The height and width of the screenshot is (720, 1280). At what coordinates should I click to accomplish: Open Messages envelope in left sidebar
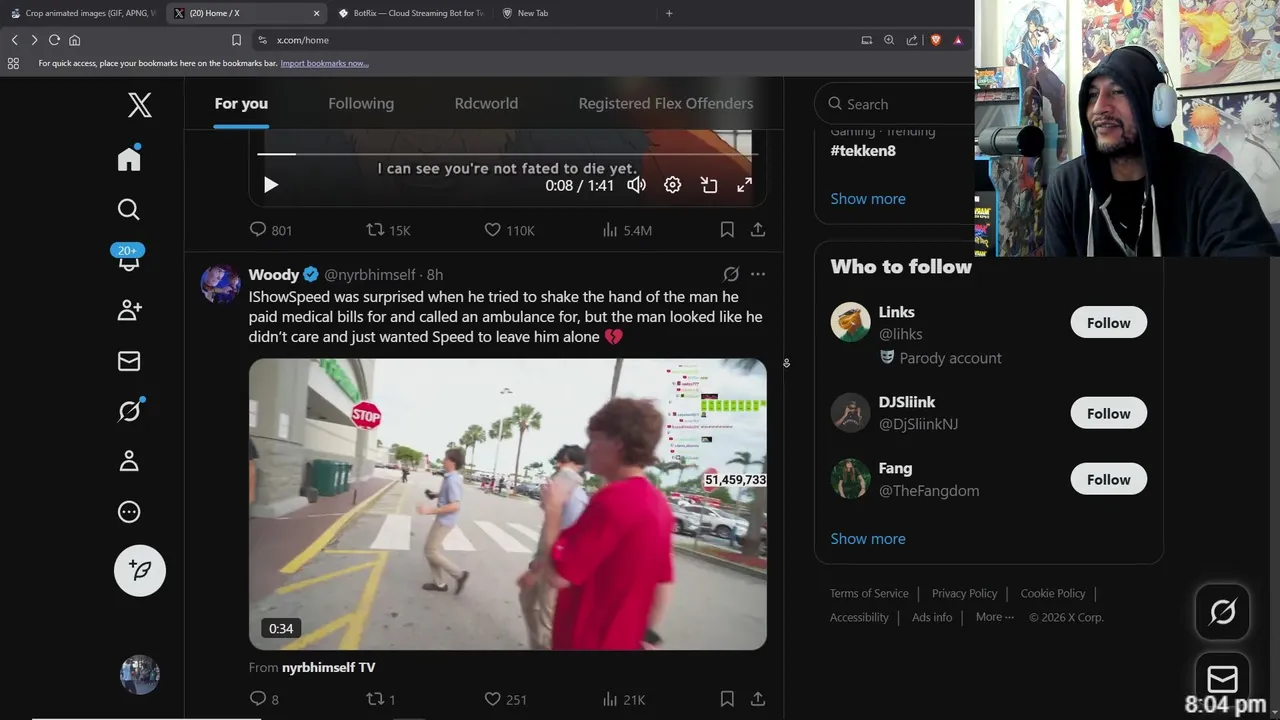[x=129, y=361]
